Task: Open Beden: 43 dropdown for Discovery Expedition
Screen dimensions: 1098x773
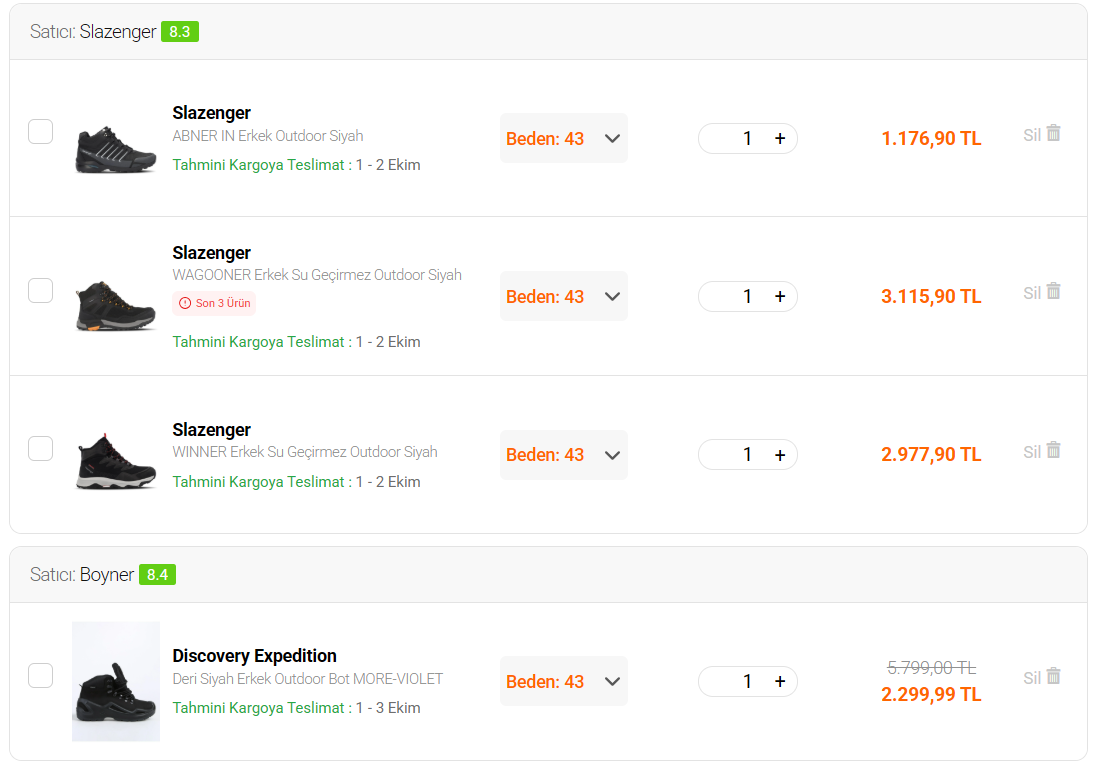Action: point(564,681)
